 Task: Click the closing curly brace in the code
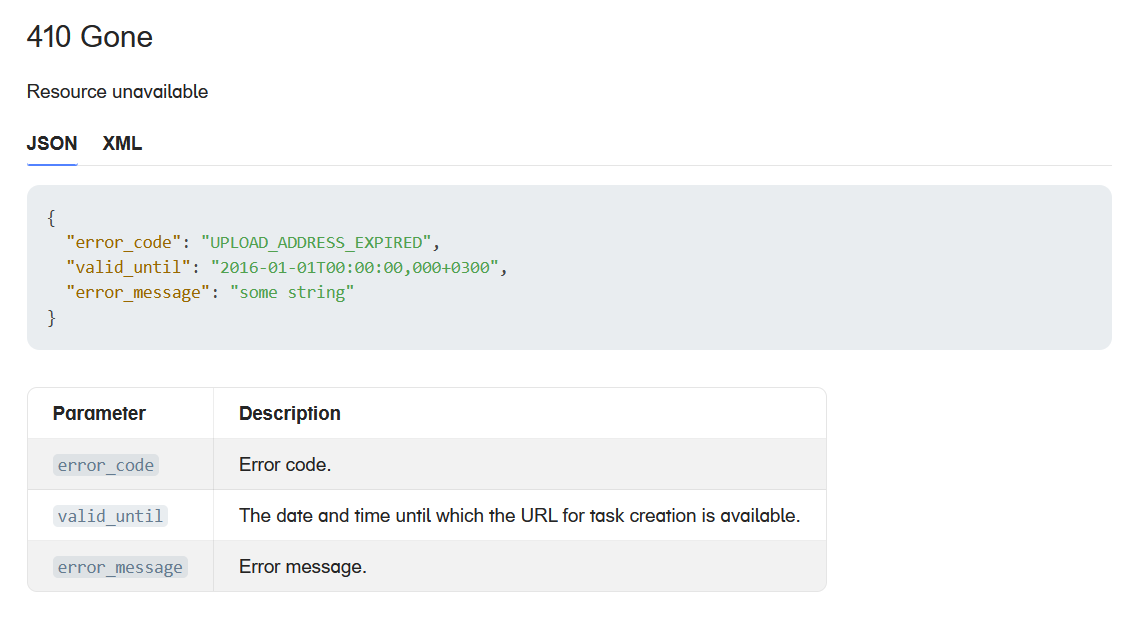tap(51, 318)
